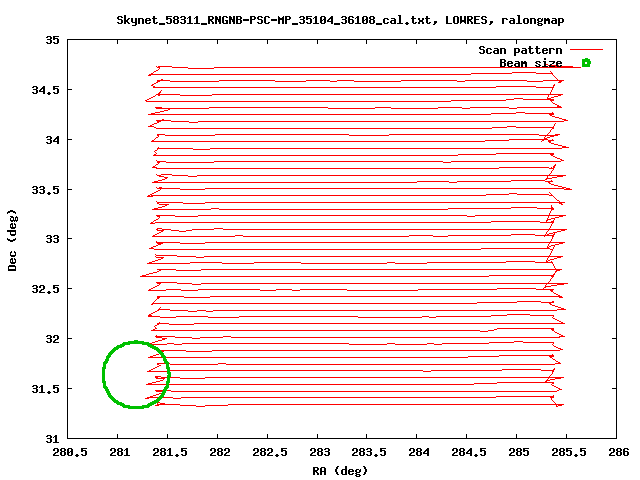This screenshot has height=480, width=640.
Task: Click the green beam size legend marker
Action: (x=586, y=63)
